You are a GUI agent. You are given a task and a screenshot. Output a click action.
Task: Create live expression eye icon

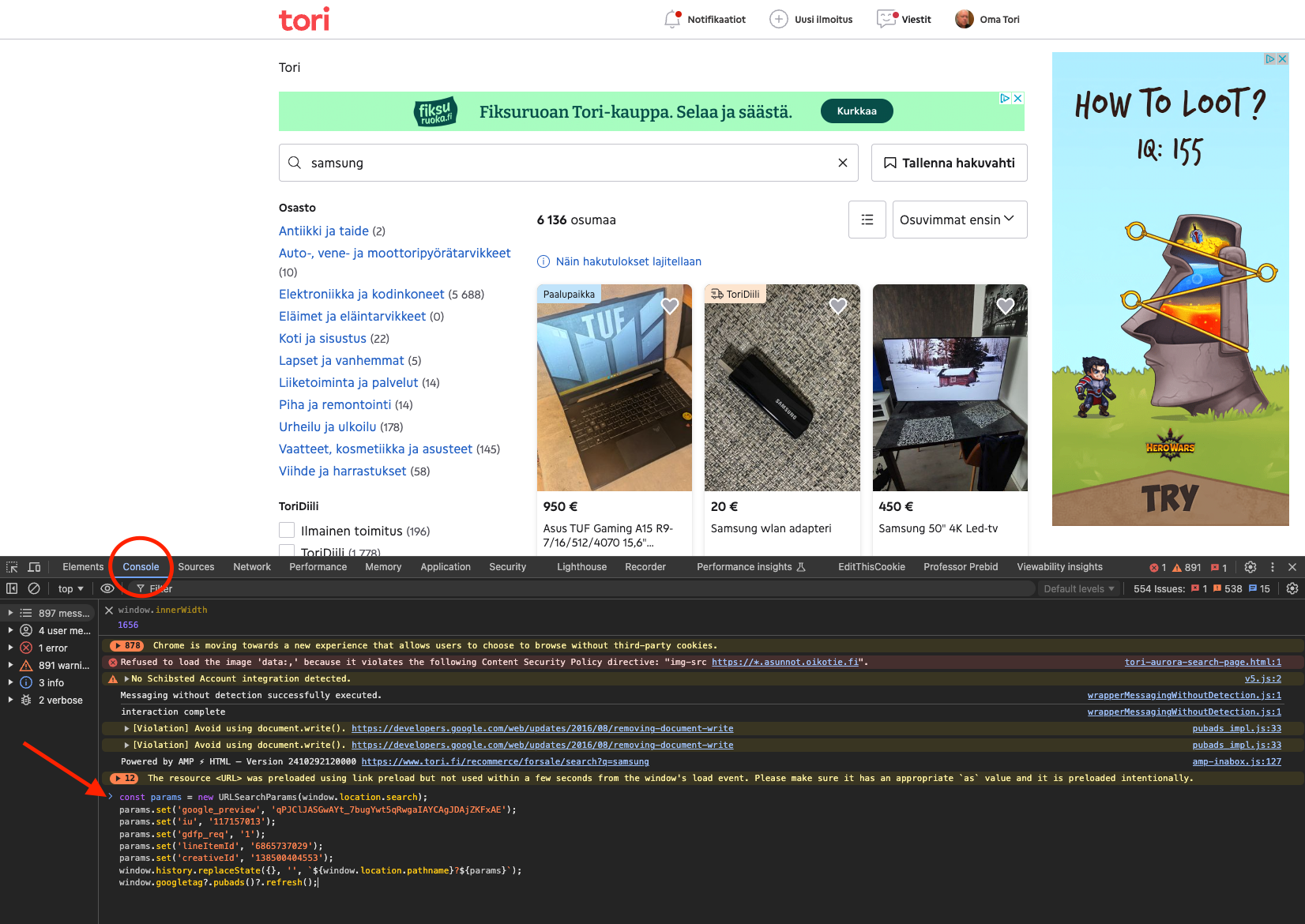tap(107, 588)
